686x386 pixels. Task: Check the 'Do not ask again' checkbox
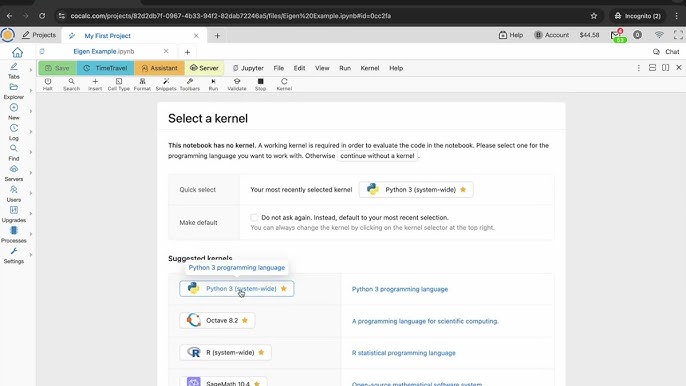[254, 218]
